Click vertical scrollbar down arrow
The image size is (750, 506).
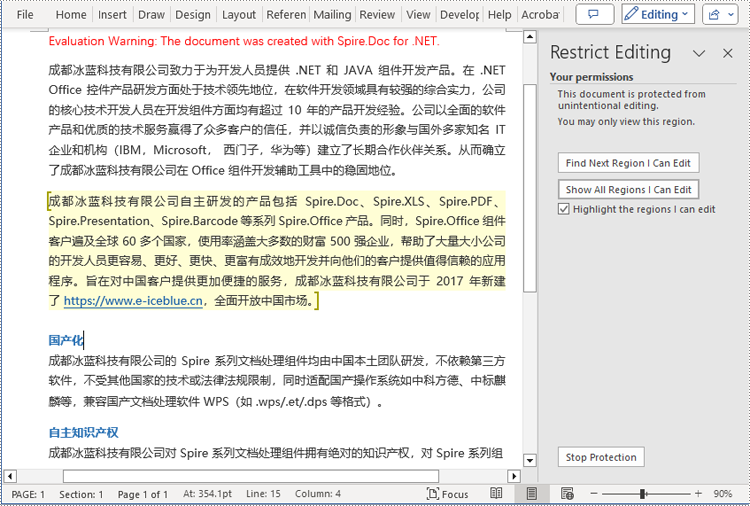pyautogui.click(x=529, y=460)
